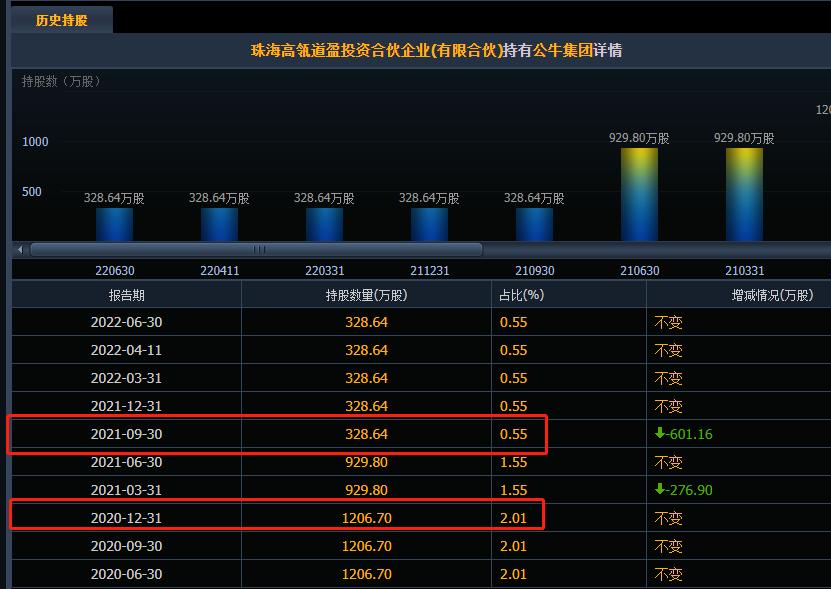Click the -601.16 change value
The height and width of the screenshot is (589, 831).
[689, 434]
